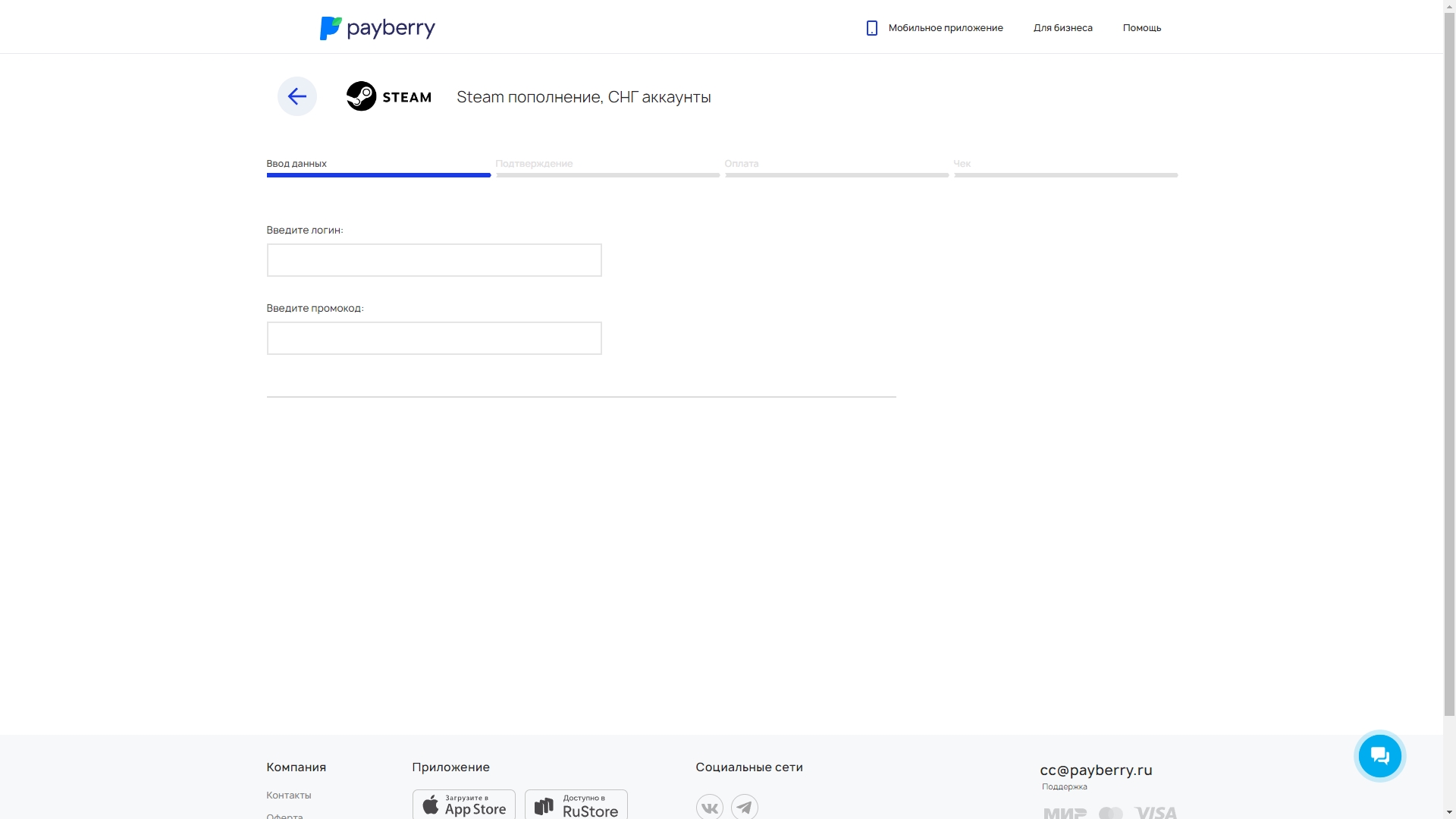Screen dimensions: 1456x819
Task: Open Мобильное приложение menu item
Action: point(945,28)
